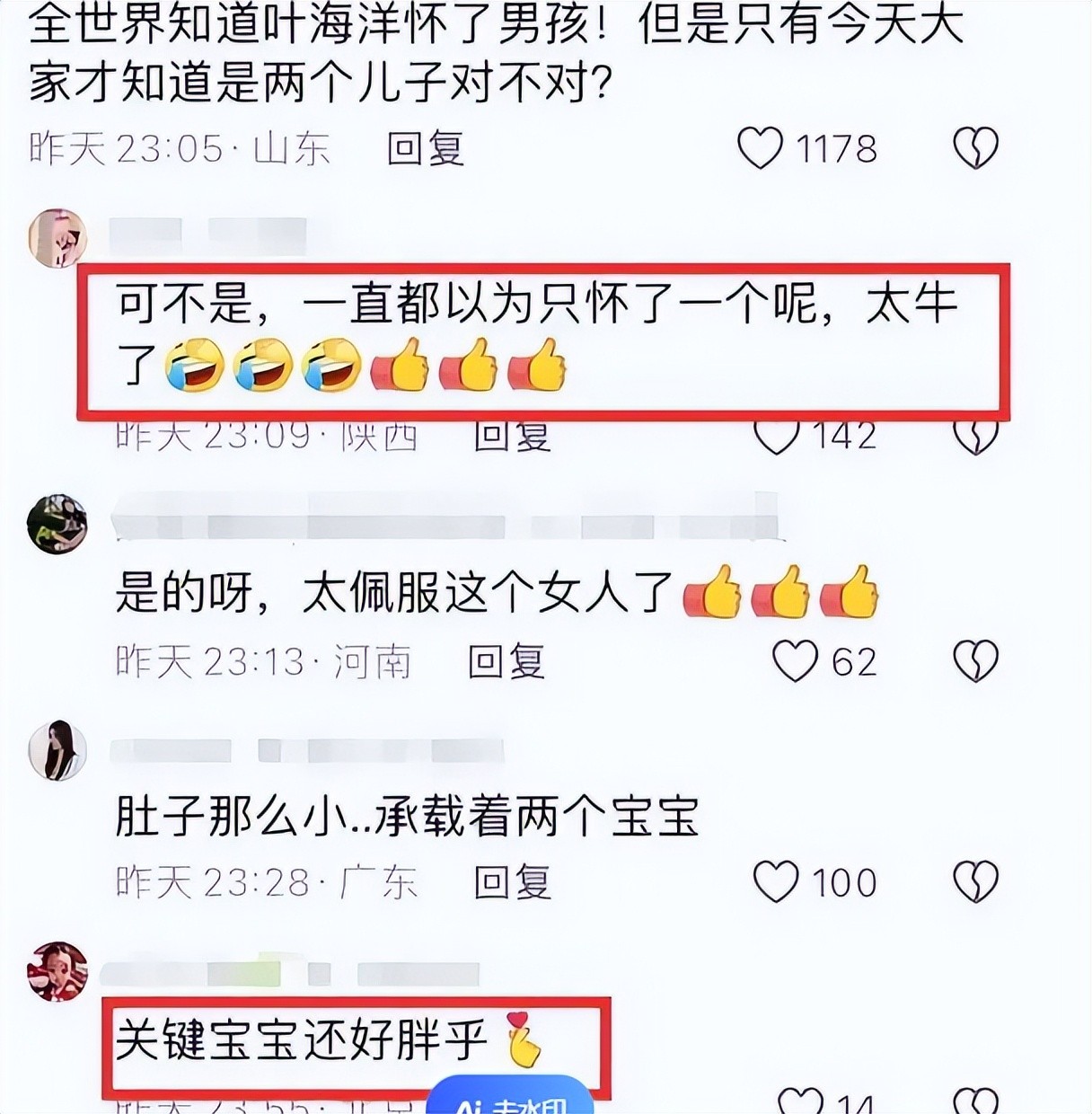Image resolution: width=1092 pixels, height=1114 pixels.
Task: Reply to the 广东 comment at 23:28
Action: point(512,882)
